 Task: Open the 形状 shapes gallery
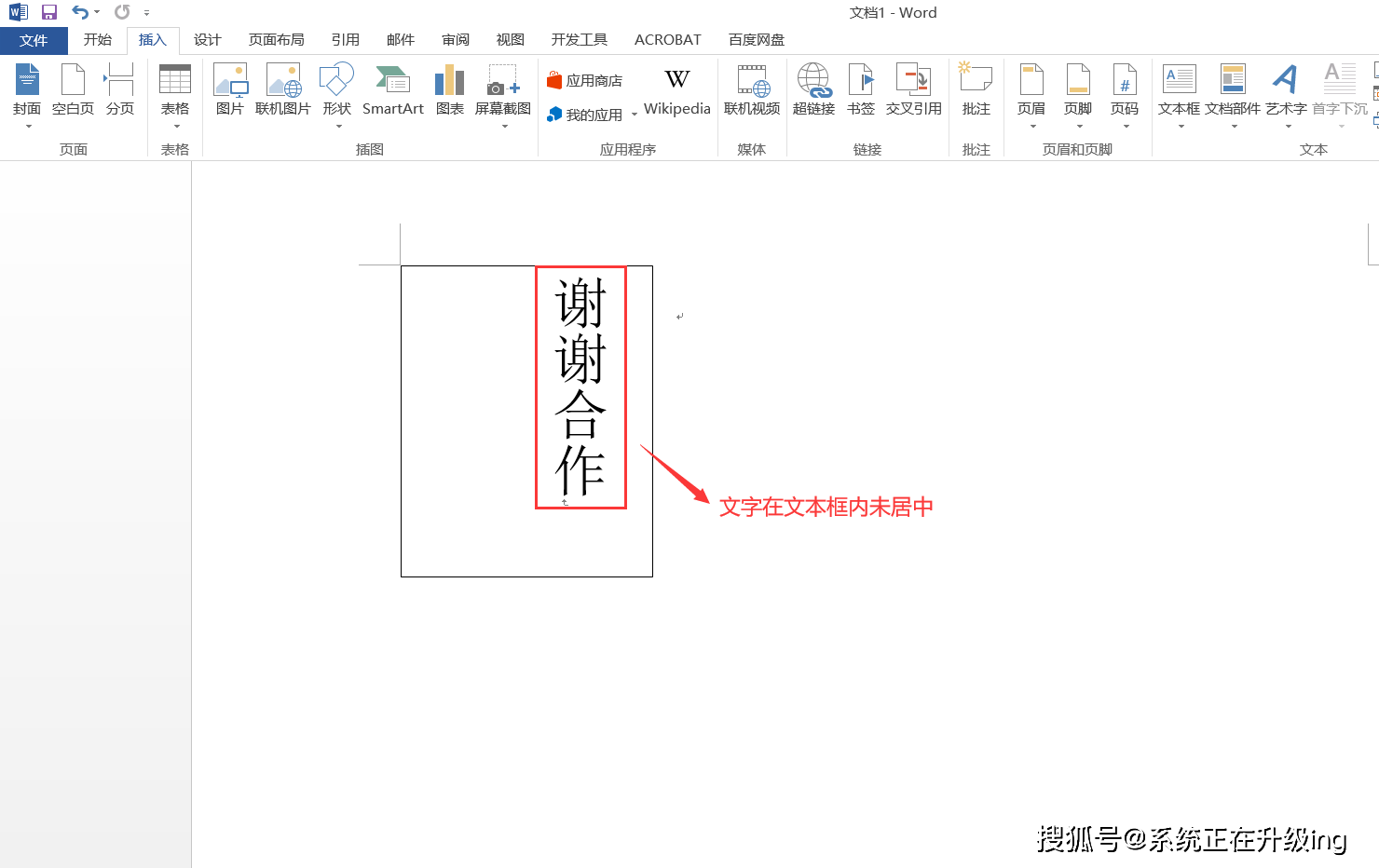(337, 95)
